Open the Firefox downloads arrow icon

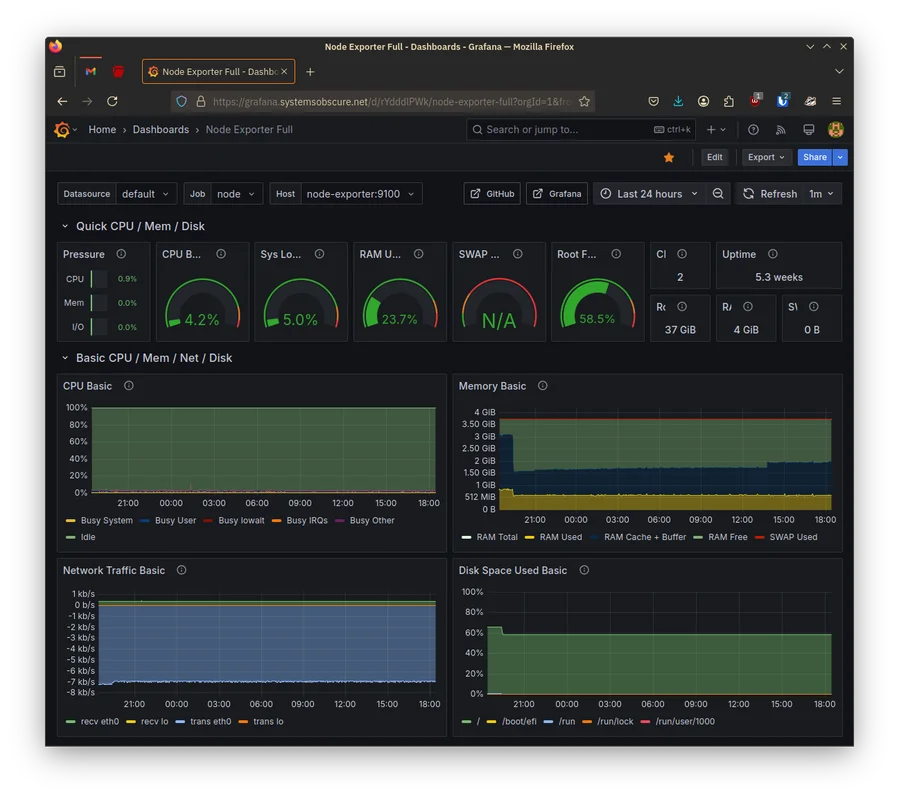click(678, 101)
